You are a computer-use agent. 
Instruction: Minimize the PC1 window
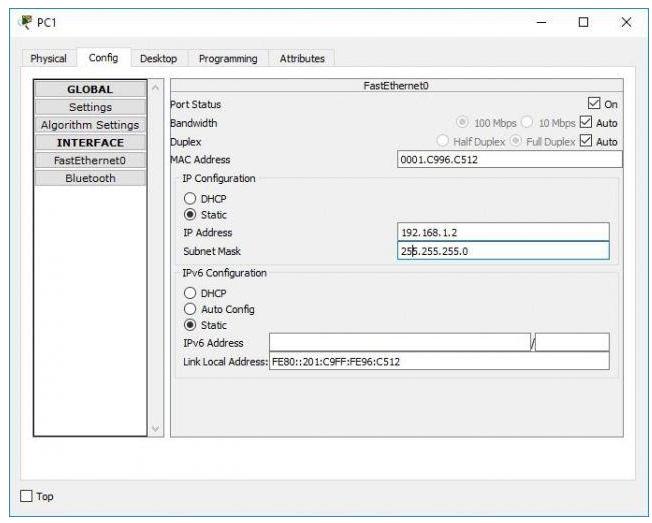(x=541, y=22)
